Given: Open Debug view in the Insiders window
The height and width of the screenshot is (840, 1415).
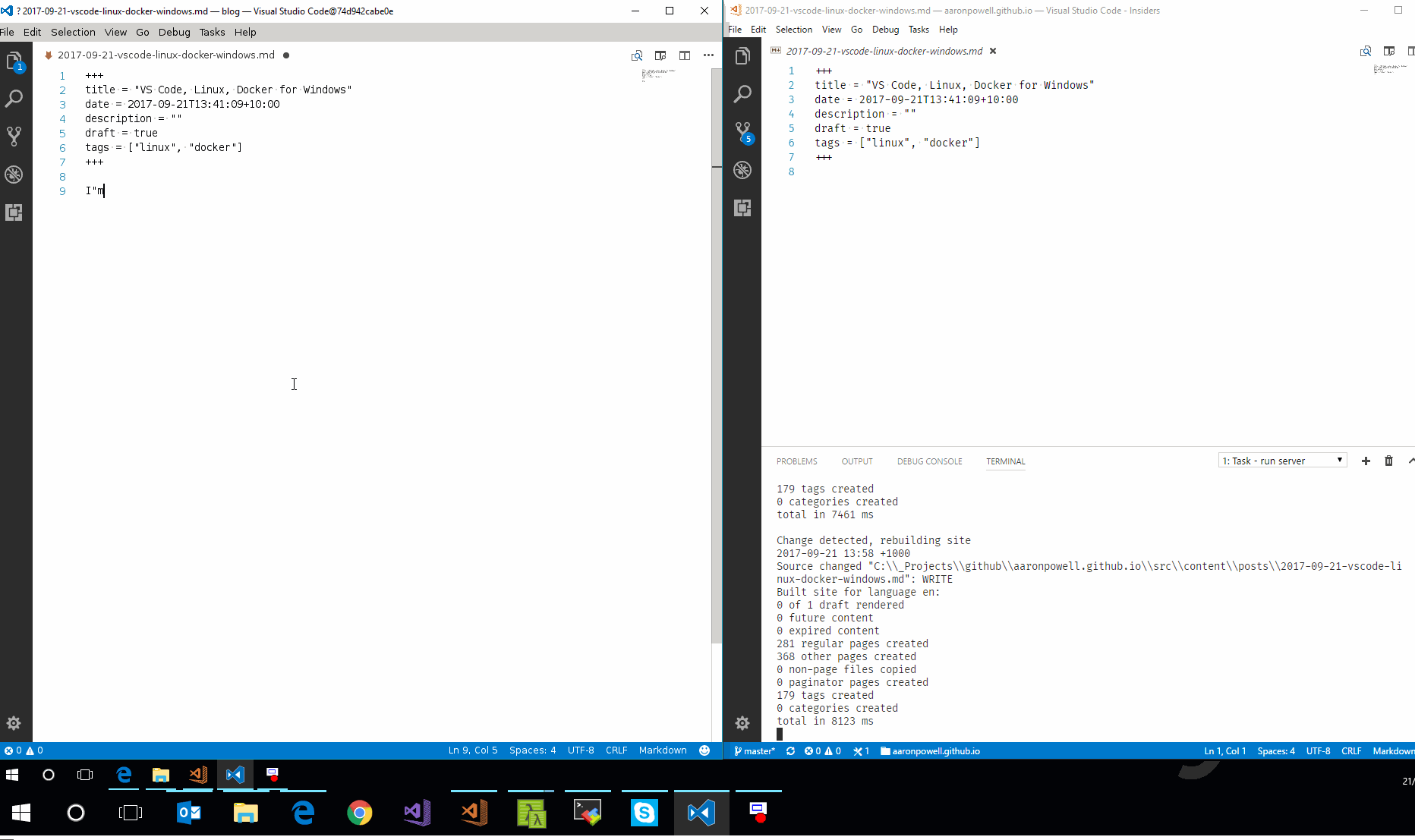Looking at the screenshot, I should (x=742, y=170).
